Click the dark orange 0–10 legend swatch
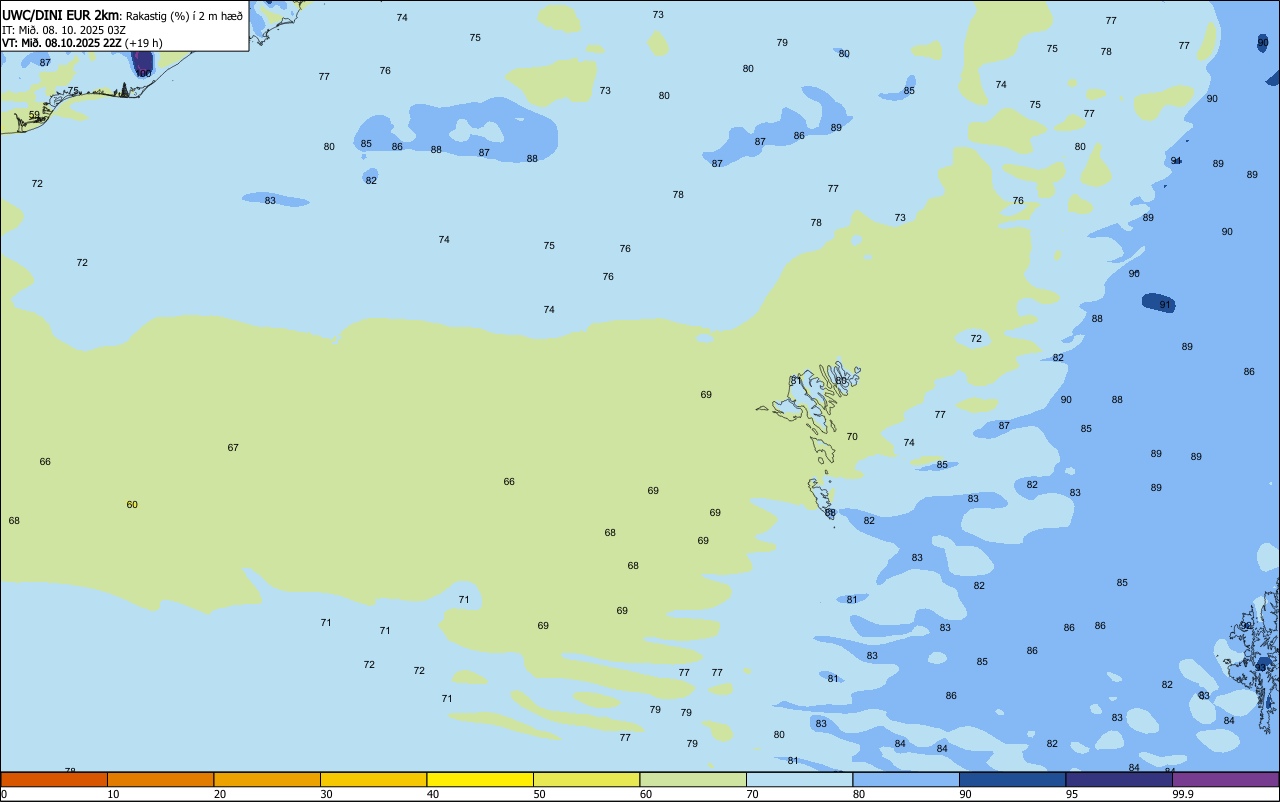 click(x=54, y=779)
